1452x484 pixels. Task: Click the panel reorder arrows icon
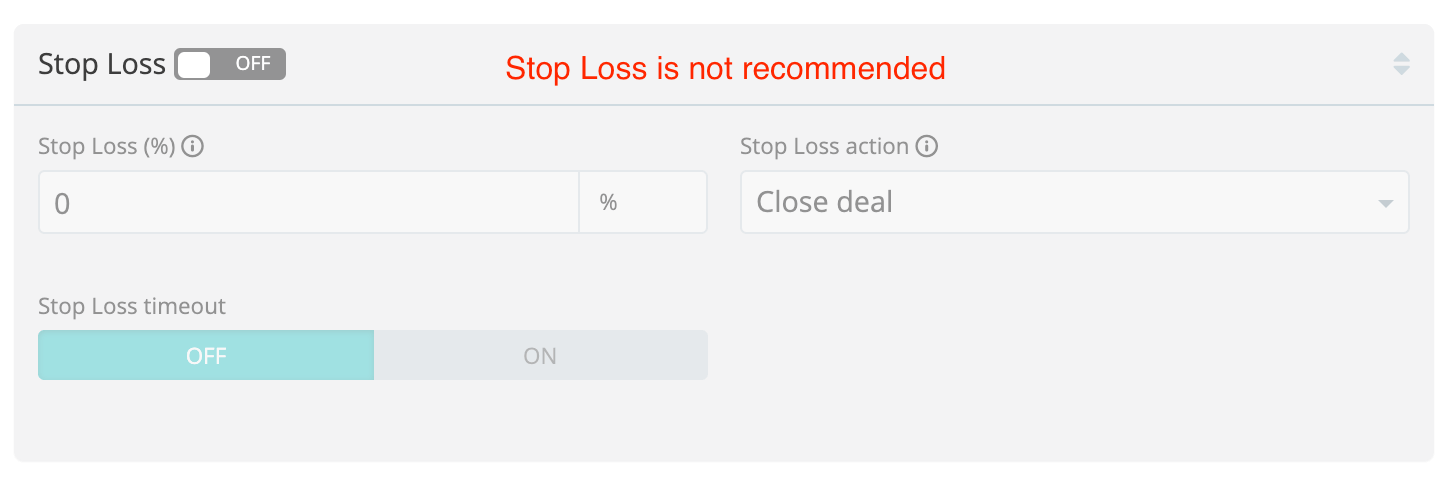tap(1401, 64)
